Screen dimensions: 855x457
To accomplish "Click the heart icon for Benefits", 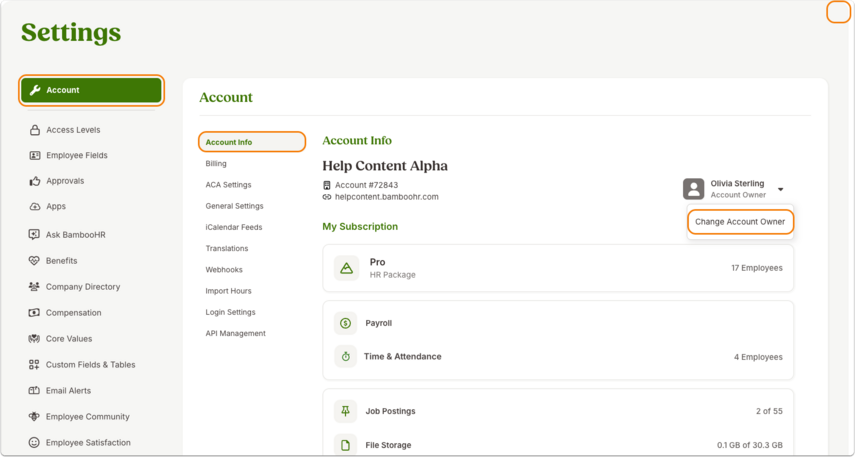I will coord(34,261).
